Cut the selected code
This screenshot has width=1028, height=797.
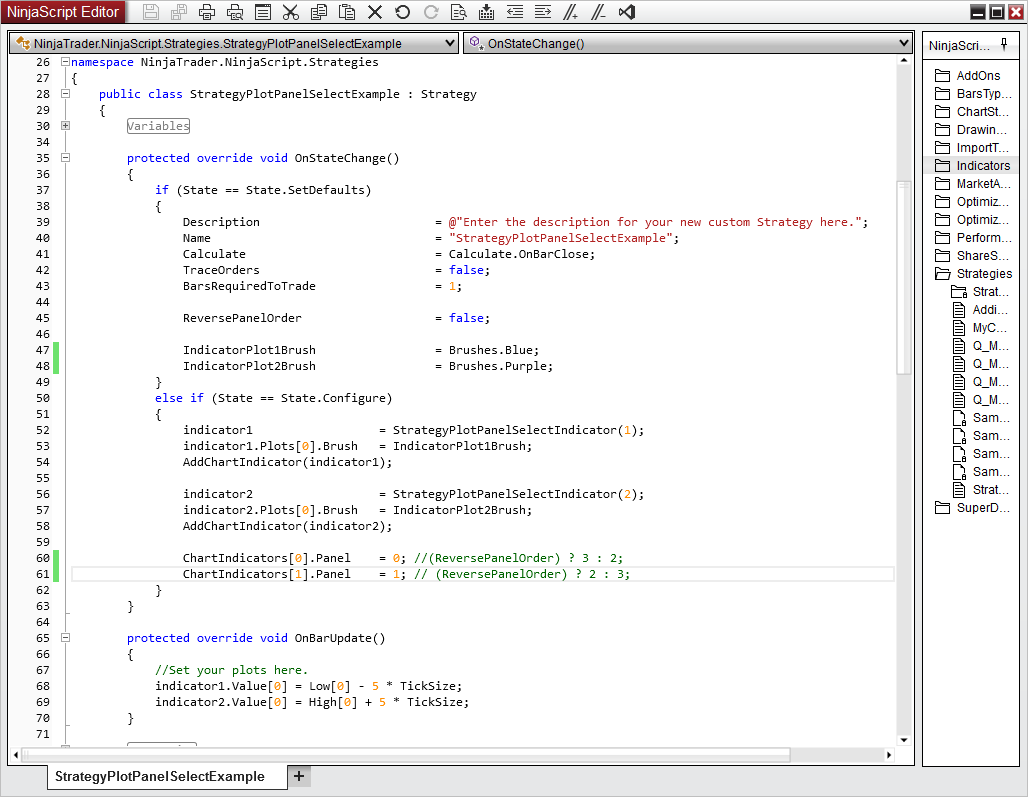(x=289, y=11)
